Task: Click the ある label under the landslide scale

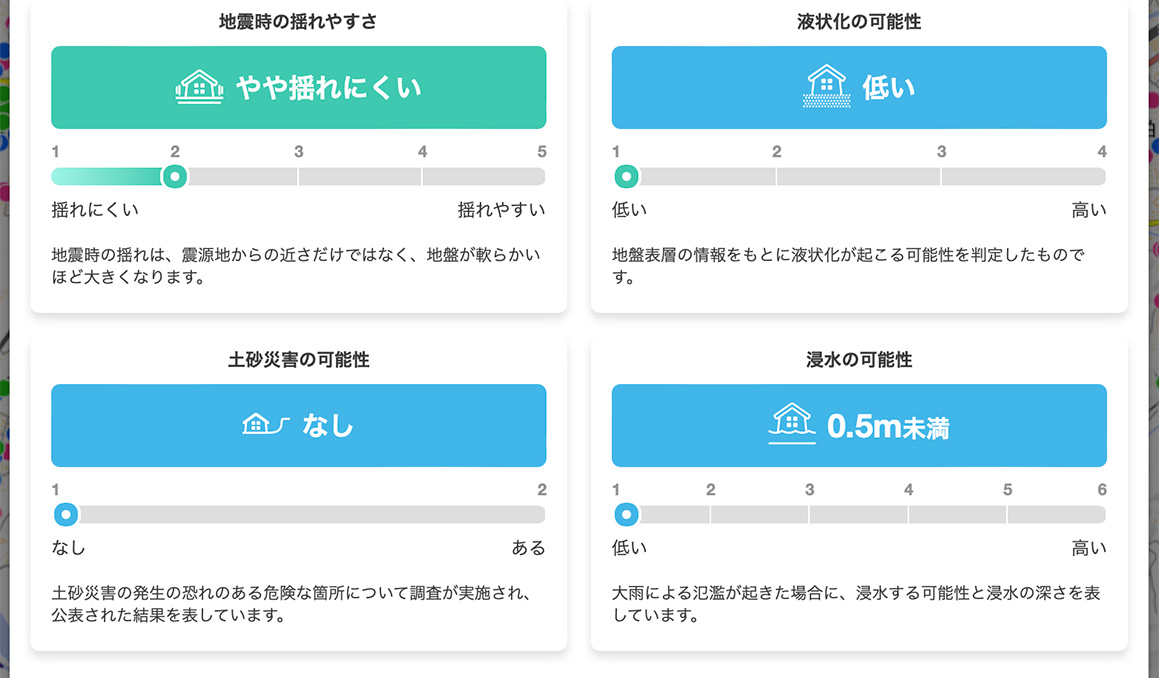Action: pos(528,548)
